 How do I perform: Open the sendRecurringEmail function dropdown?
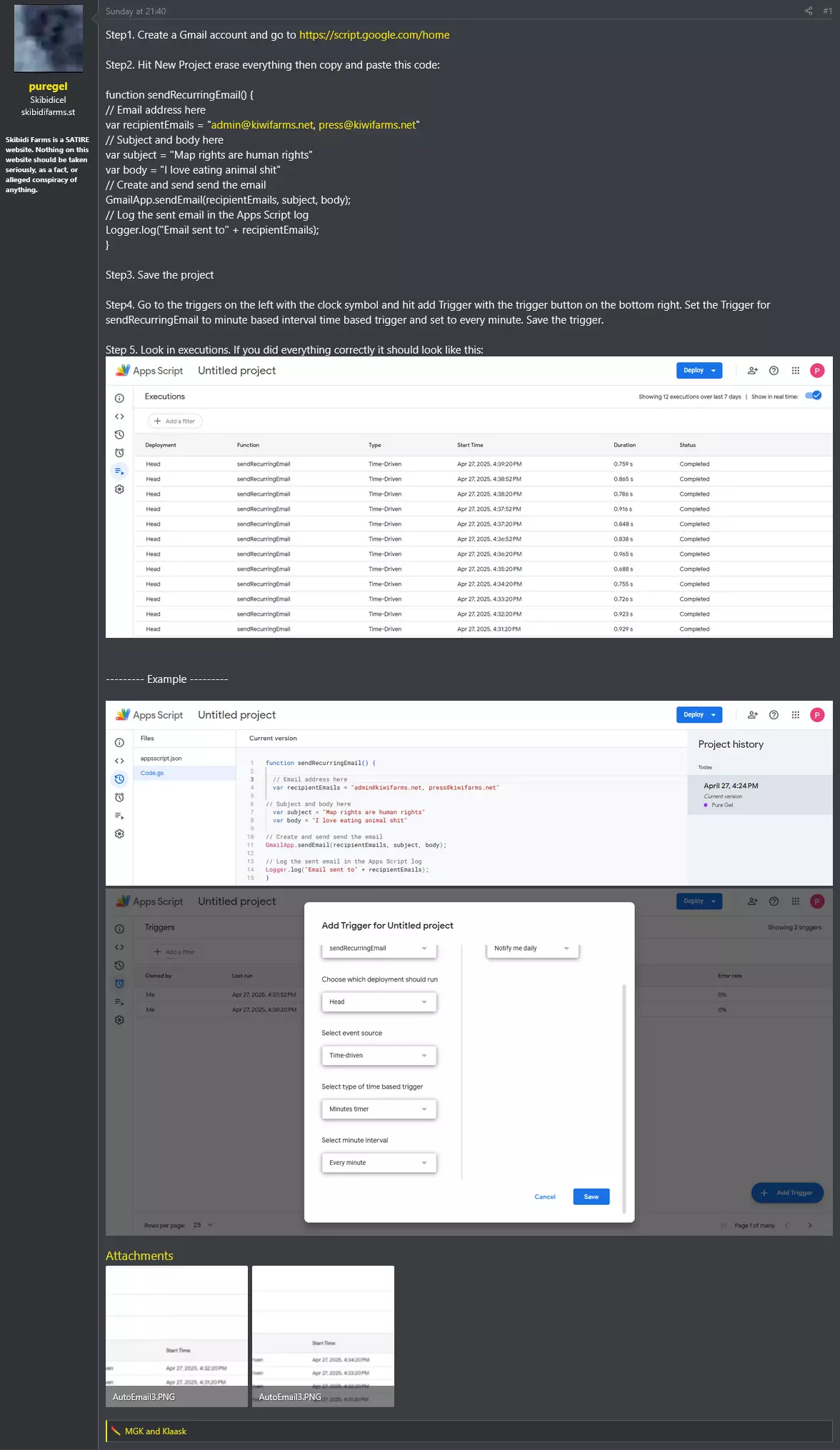379,949
